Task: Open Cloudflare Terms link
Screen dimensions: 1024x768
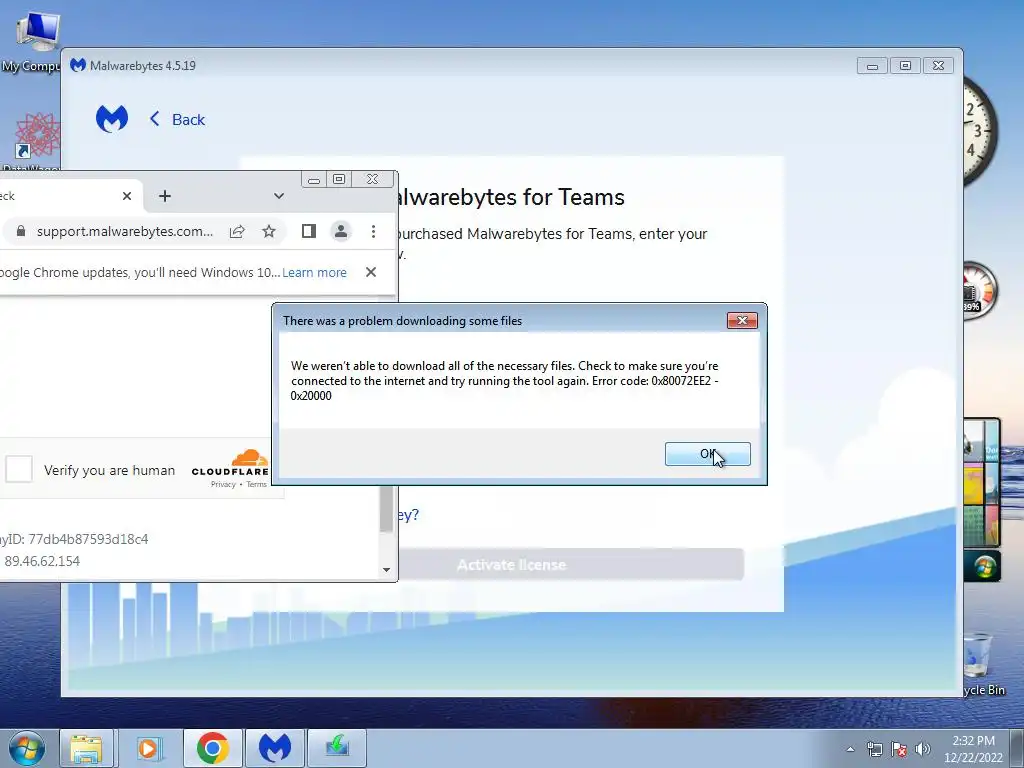Action: coord(256,484)
